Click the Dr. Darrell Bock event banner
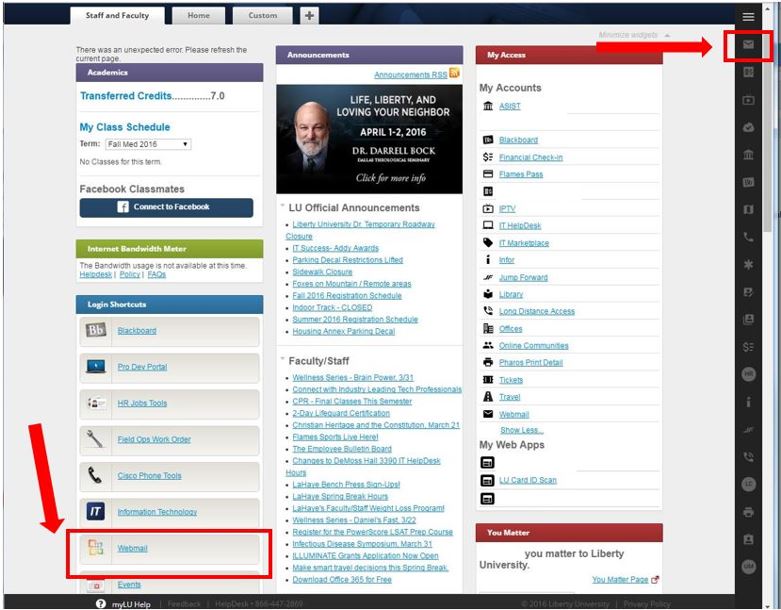The image size is (781, 610). coord(369,139)
